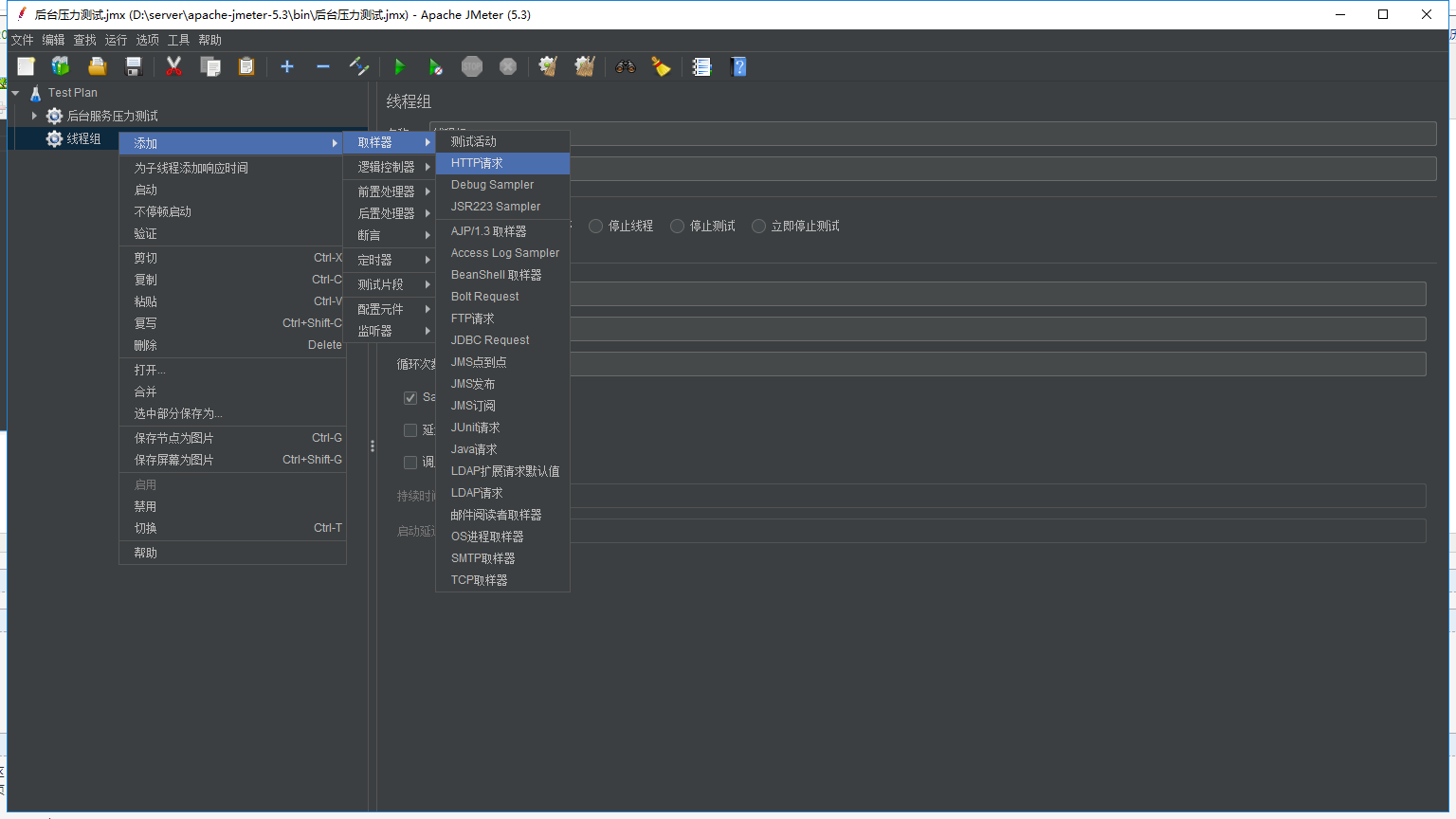Screen dimensions: 1456x819
Task: Click 为子线程添加响应时间 in context menu
Action: [232, 168]
